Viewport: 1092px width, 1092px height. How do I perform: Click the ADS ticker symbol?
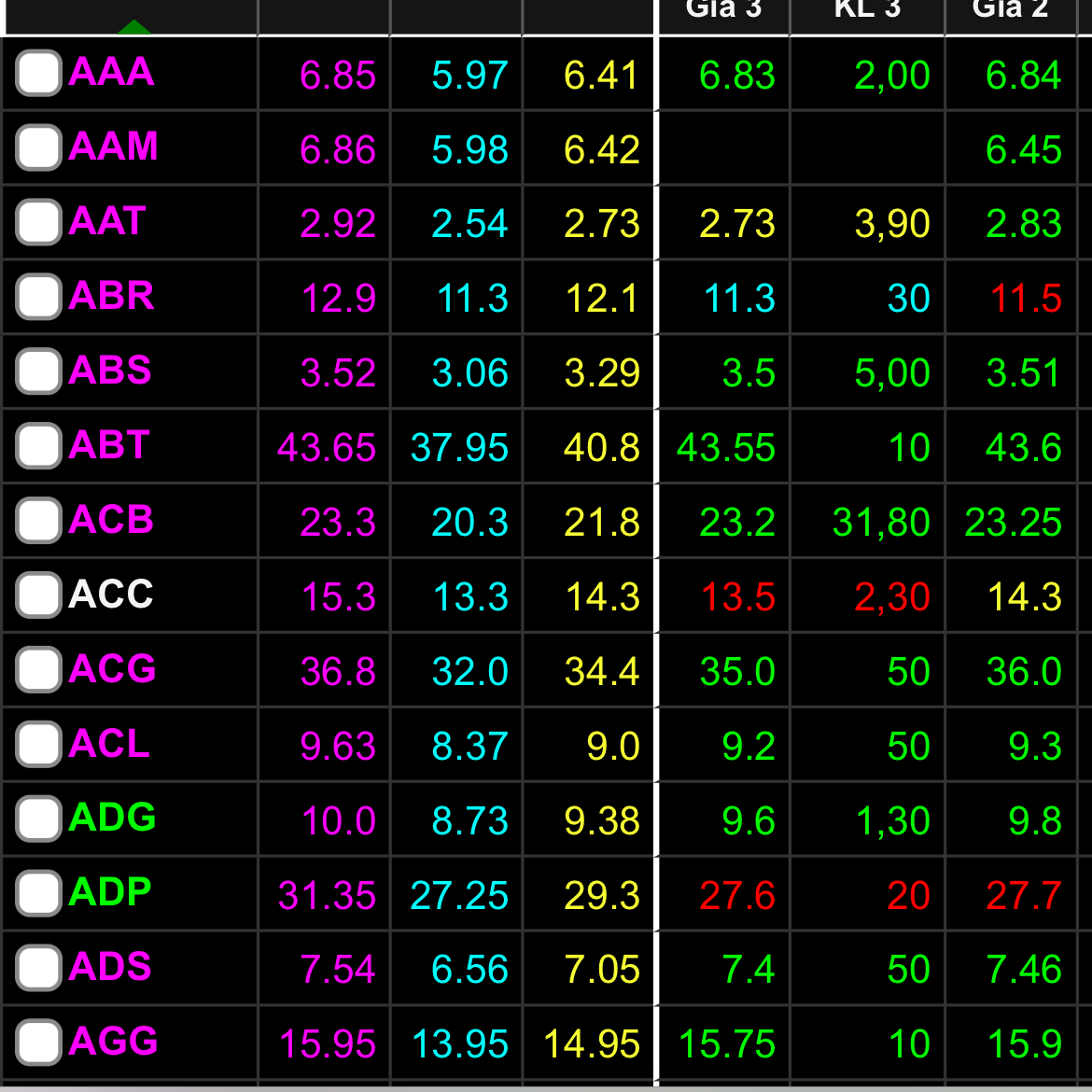[110, 968]
